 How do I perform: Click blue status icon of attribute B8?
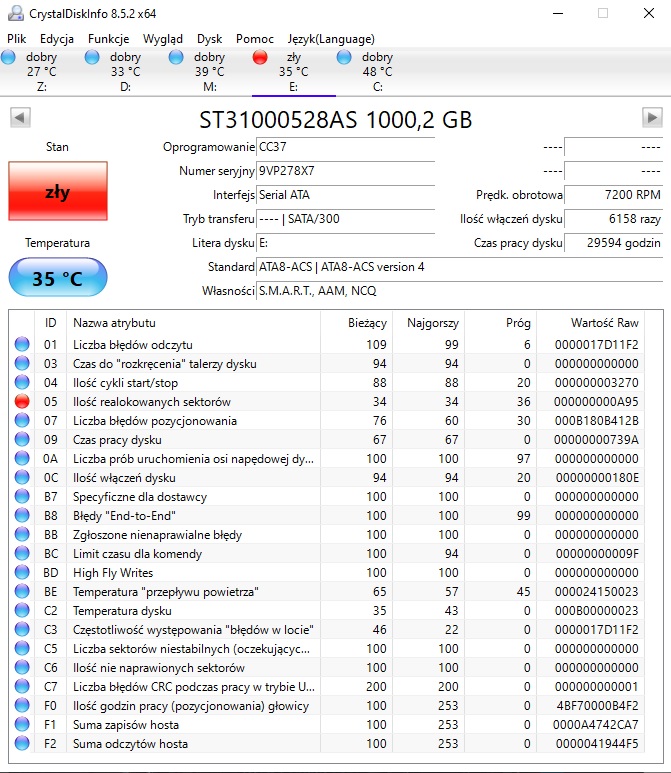[x=22, y=515]
